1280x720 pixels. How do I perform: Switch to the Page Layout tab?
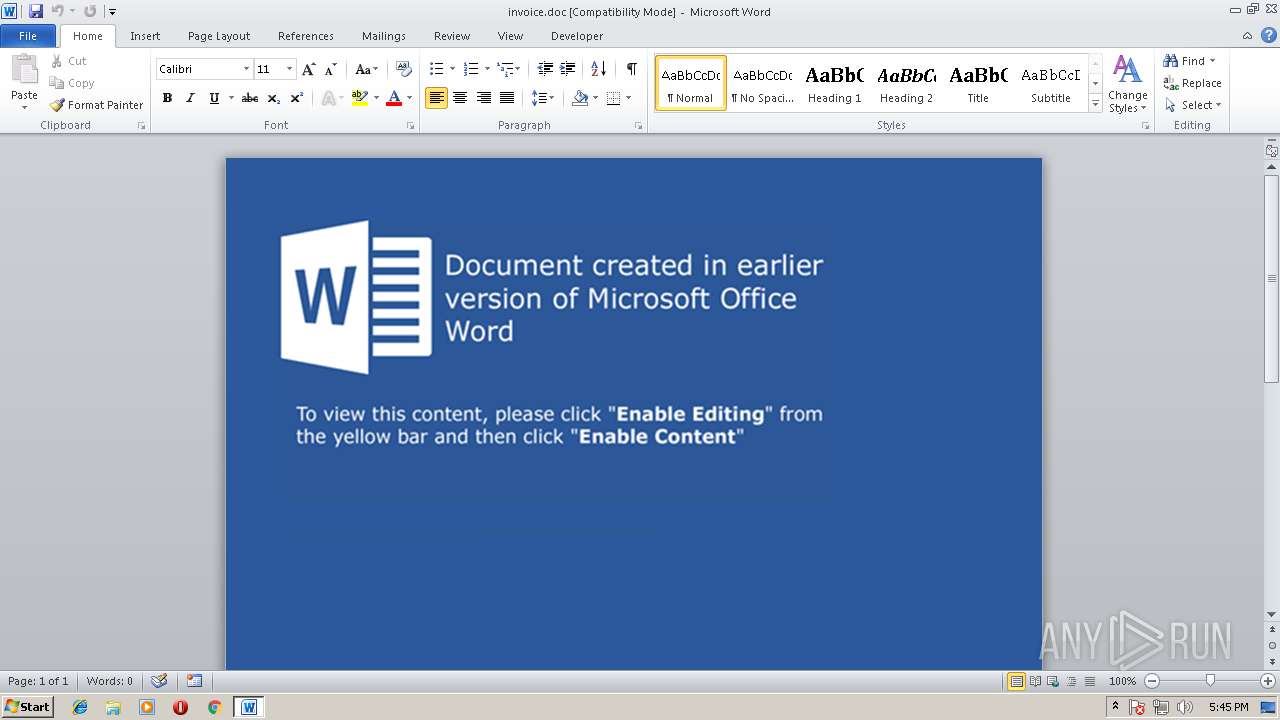coord(219,36)
